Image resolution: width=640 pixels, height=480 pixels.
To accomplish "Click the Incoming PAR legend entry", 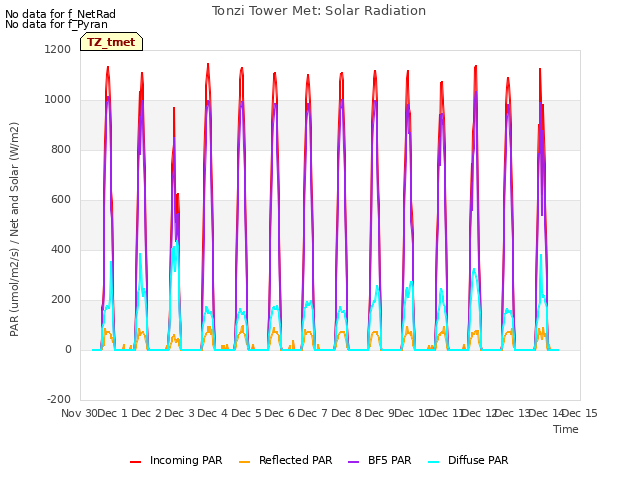I will click(x=176, y=460).
